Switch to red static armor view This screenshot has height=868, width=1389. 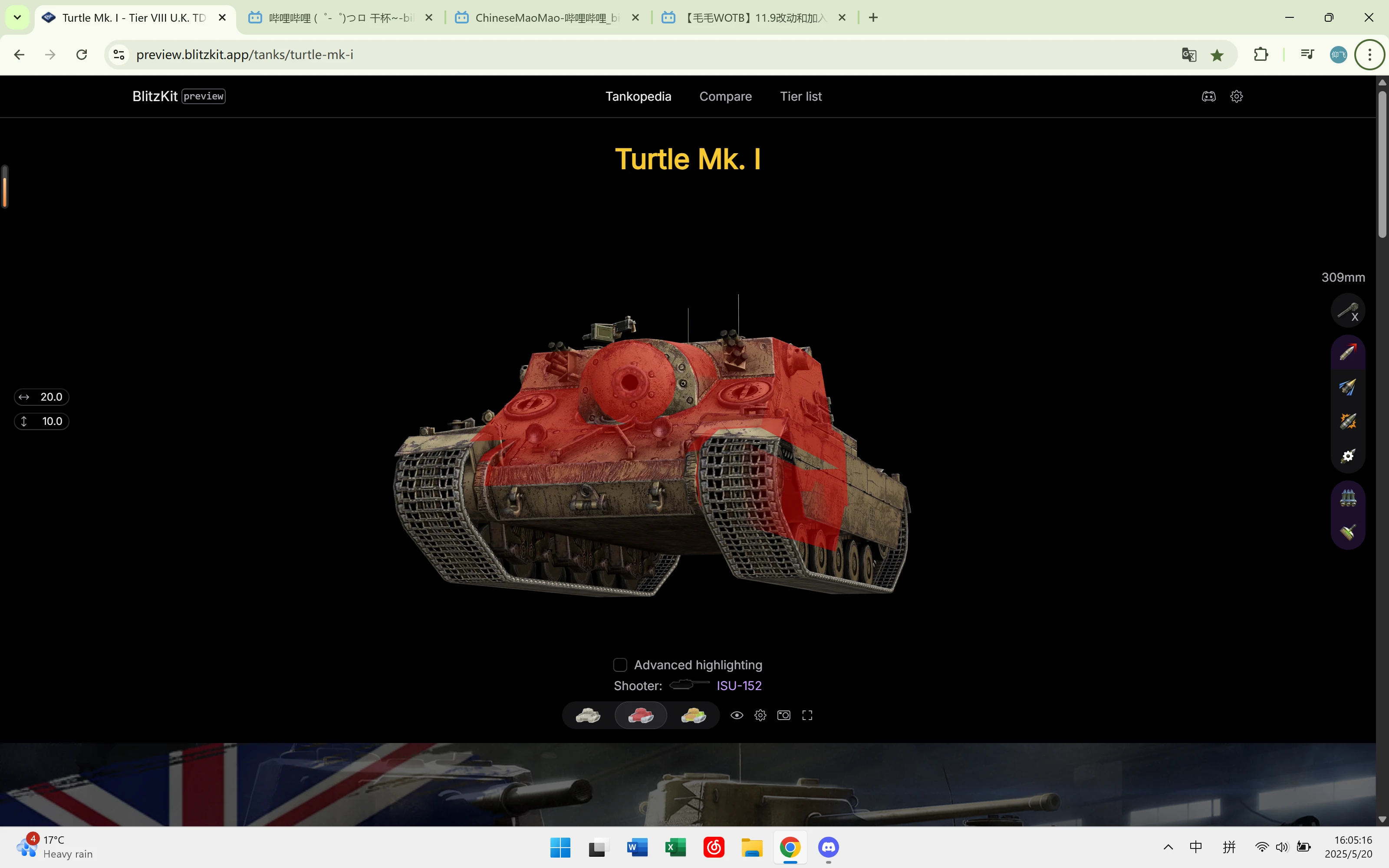[641, 715]
